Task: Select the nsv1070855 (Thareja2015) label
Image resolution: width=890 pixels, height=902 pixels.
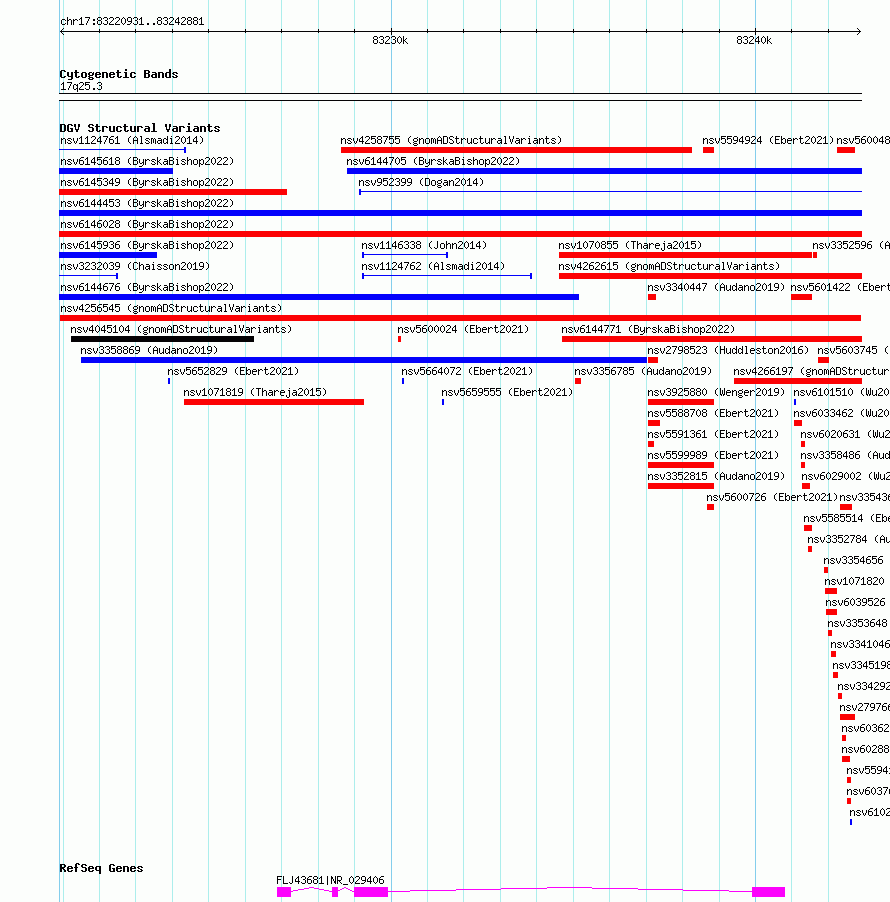Action: point(630,245)
